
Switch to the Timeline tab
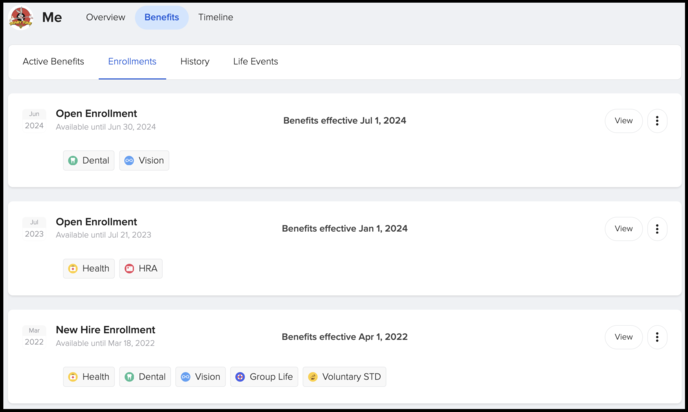coord(215,18)
